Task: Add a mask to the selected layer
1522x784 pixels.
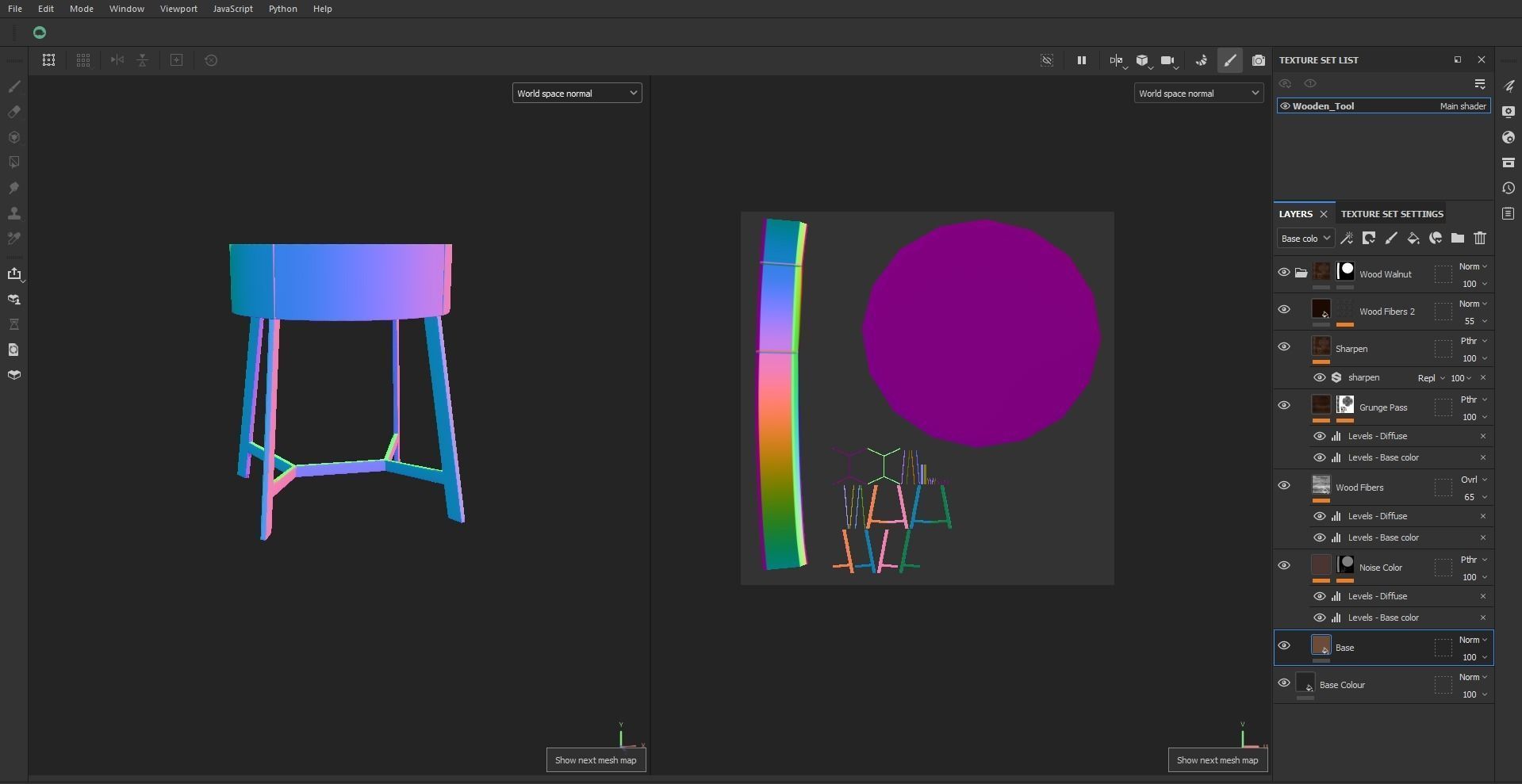Action: 1369,238
